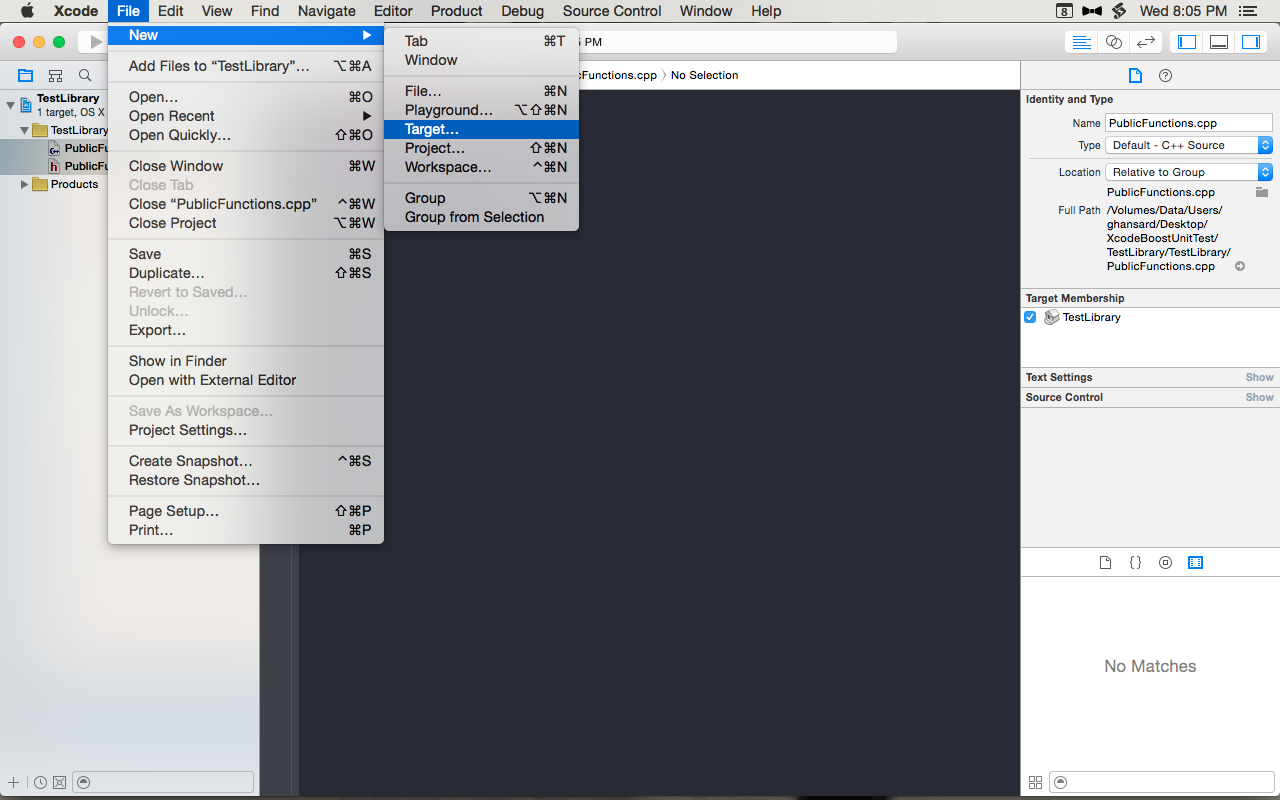Open the Edit menu
The height and width of the screenshot is (800, 1280).
170,11
